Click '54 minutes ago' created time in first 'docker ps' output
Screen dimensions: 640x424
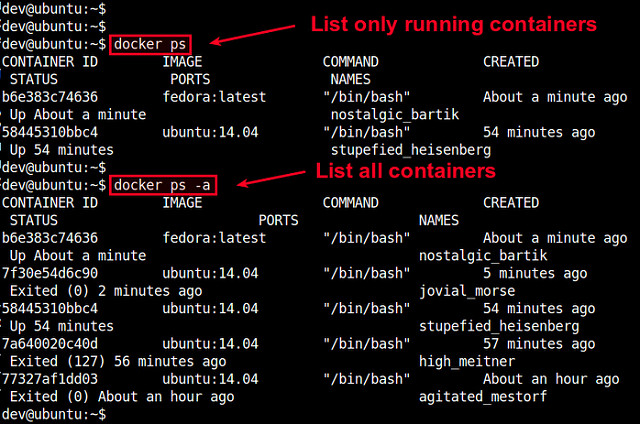(x=539, y=132)
